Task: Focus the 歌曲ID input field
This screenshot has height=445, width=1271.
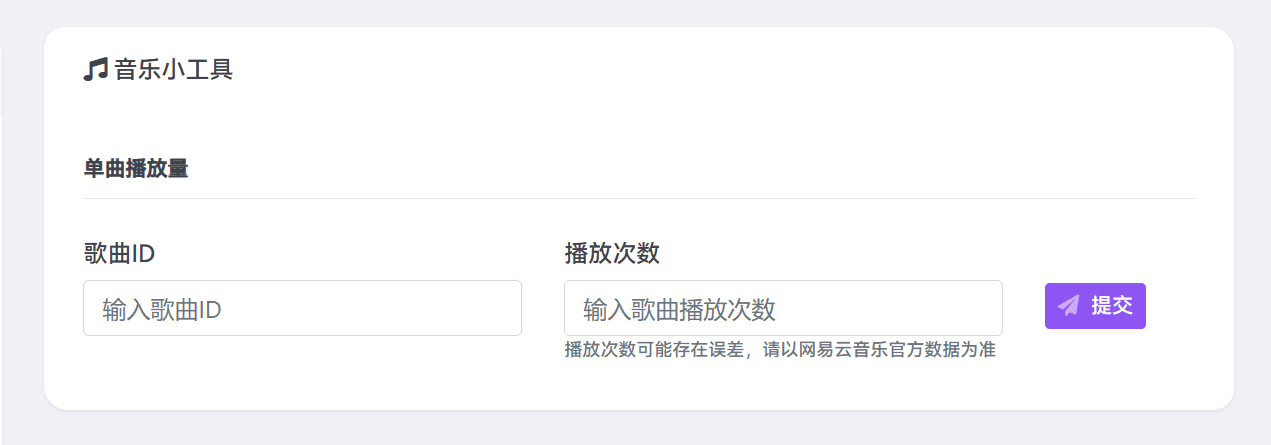Action: point(302,308)
